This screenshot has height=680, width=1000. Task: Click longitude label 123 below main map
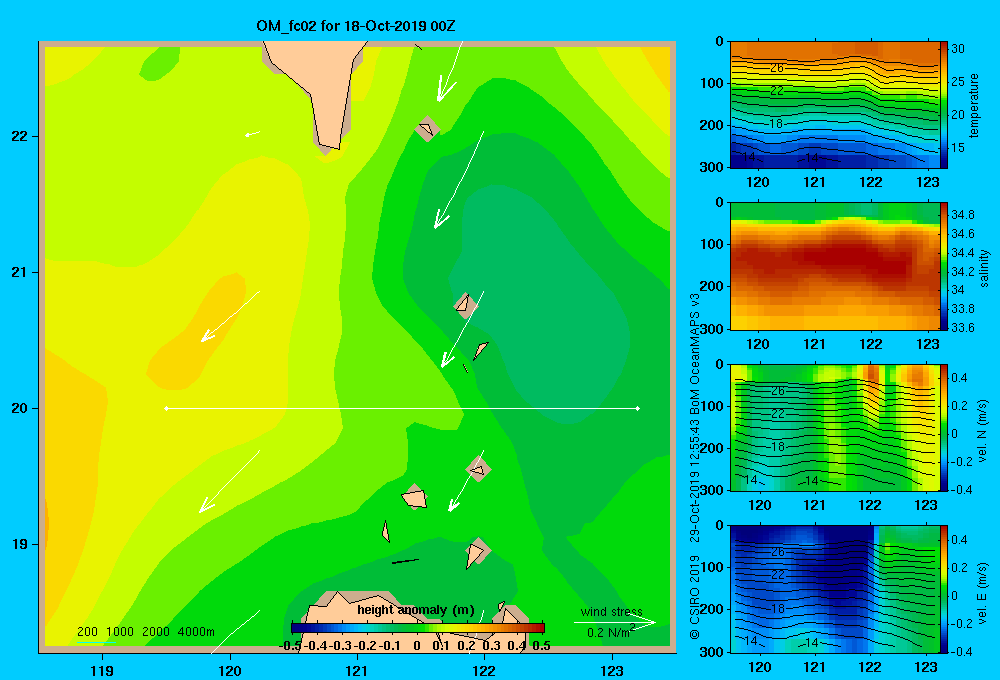click(x=612, y=670)
